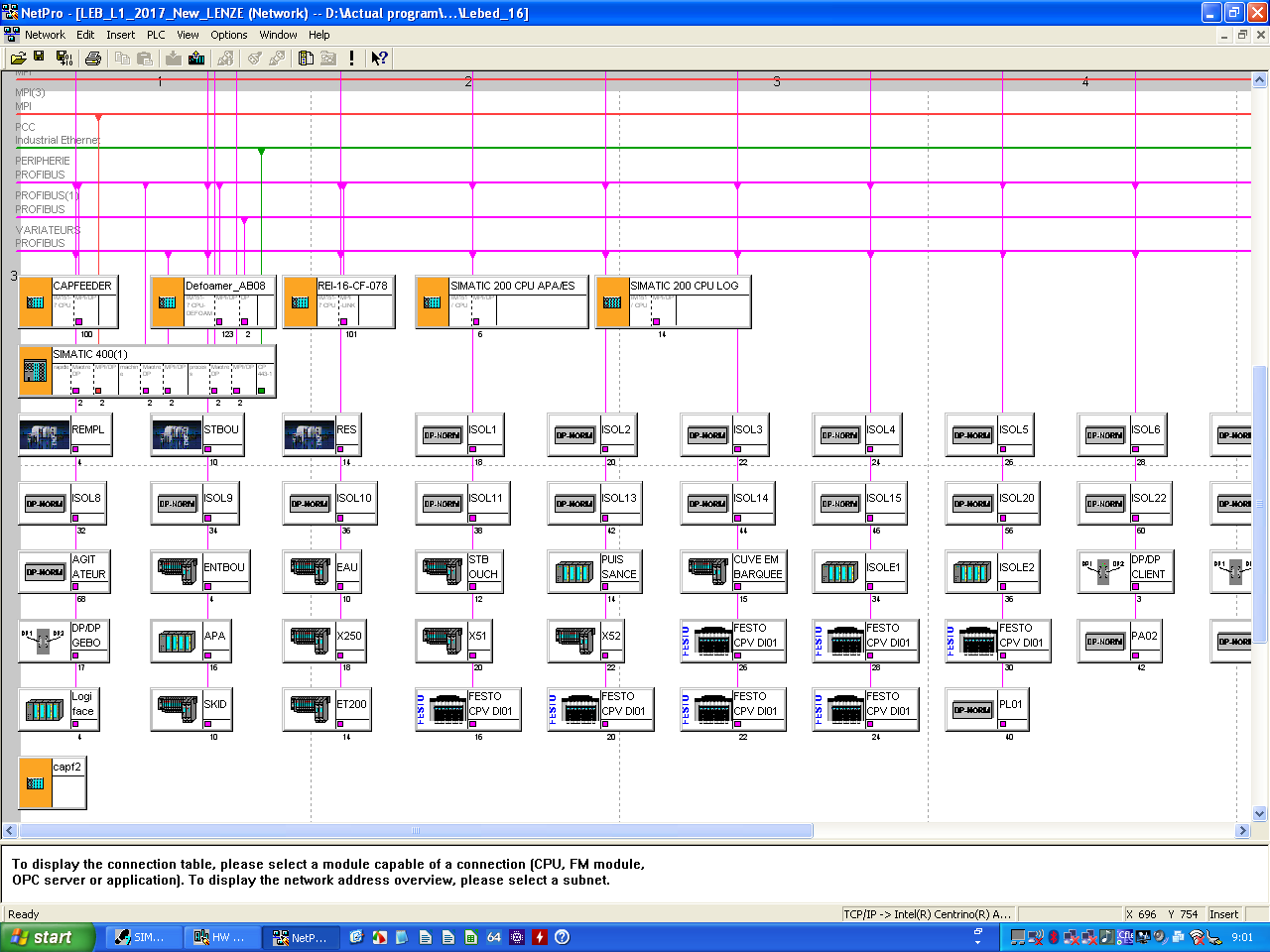The width and height of the screenshot is (1270, 952).
Task: Click the horizontal scrollbar left arrow
Action: coord(10,831)
